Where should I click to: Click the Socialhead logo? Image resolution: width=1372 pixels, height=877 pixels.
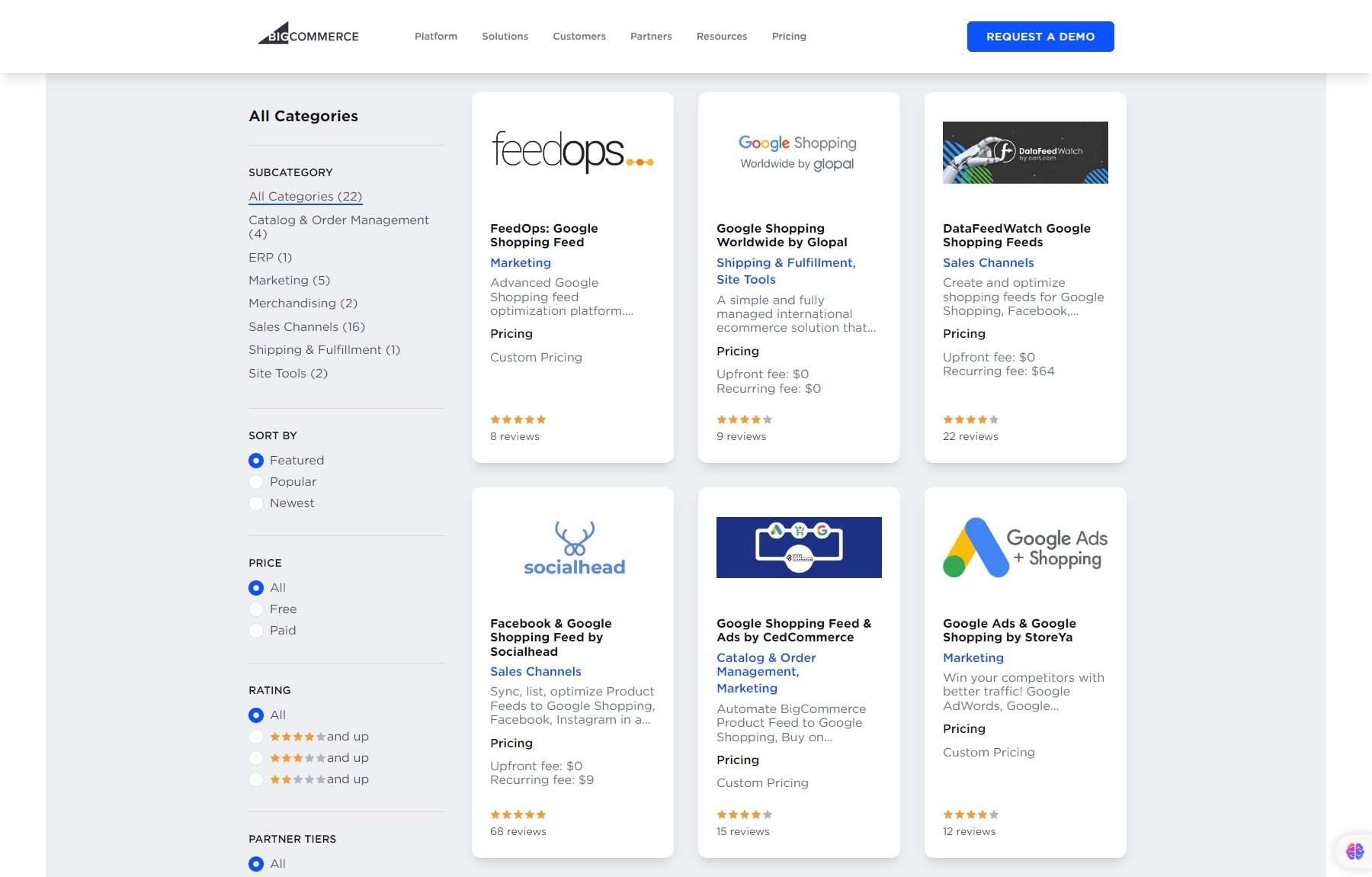point(573,546)
